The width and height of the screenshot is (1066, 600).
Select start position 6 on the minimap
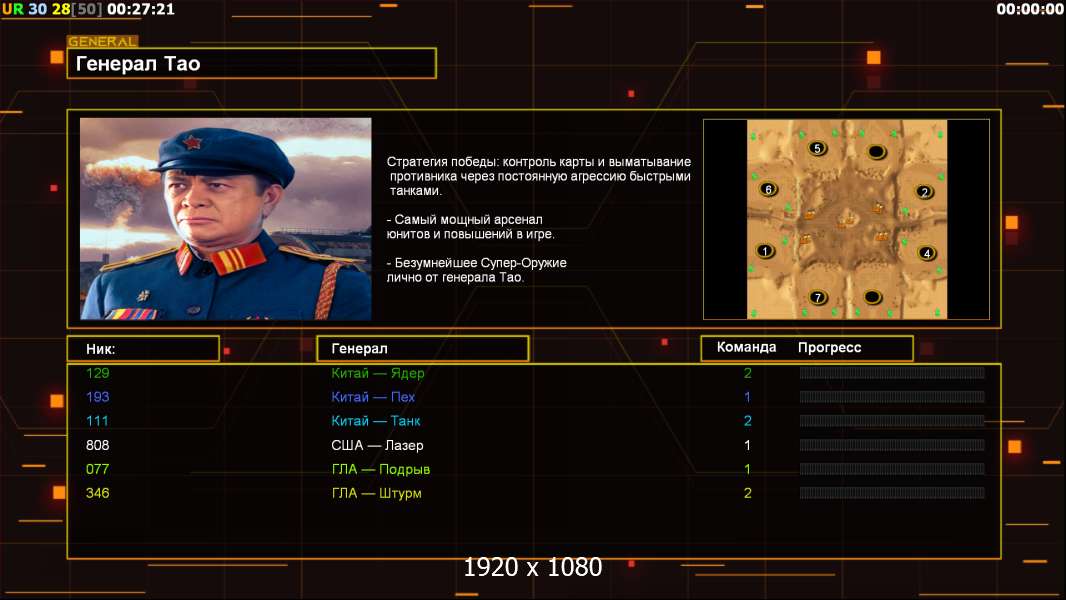pos(768,190)
